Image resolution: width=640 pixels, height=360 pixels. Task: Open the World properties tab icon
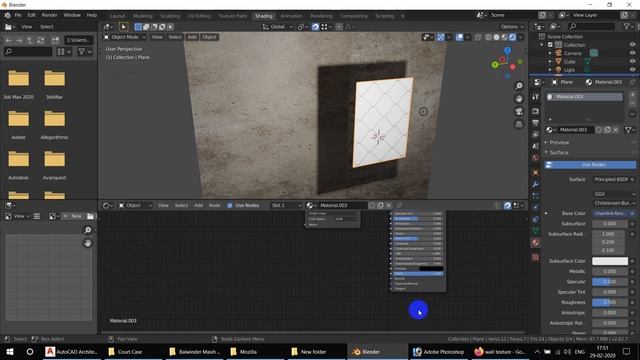click(536, 158)
